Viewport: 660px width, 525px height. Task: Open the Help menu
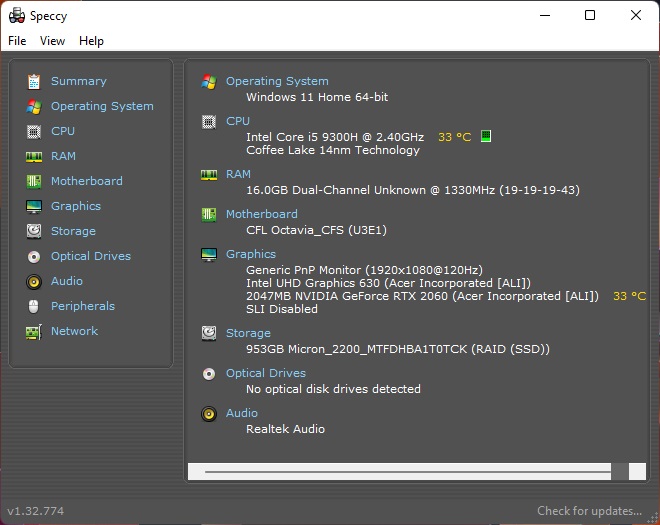click(x=91, y=41)
